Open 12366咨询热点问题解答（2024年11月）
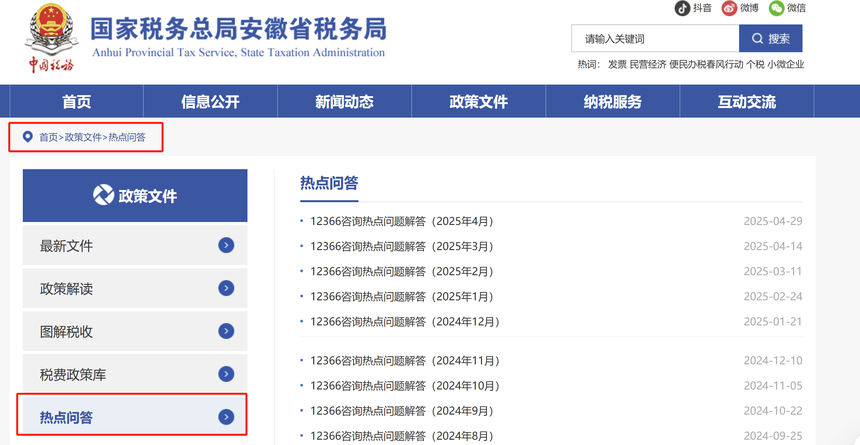Viewport: 860px width, 445px height. [405, 360]
